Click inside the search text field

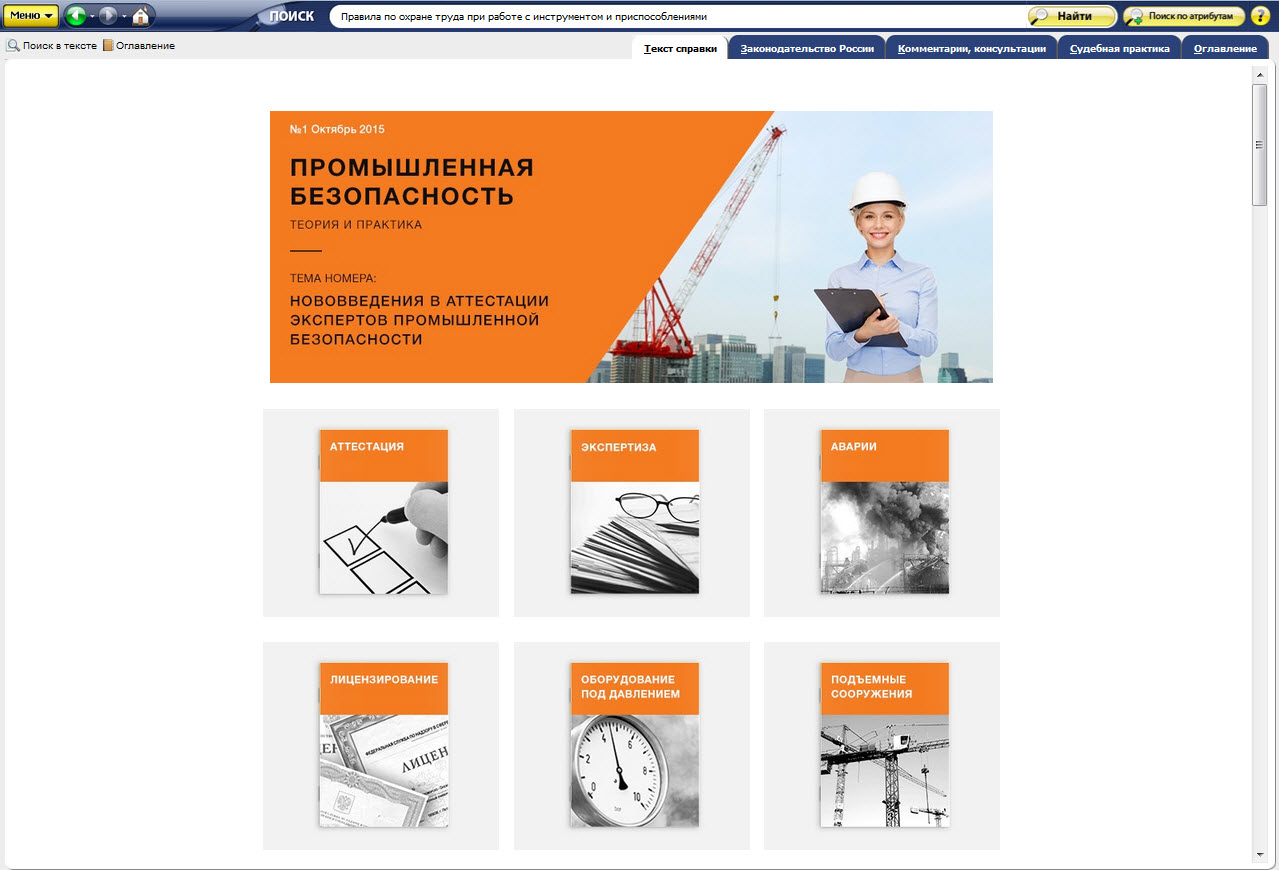[670, 17]
